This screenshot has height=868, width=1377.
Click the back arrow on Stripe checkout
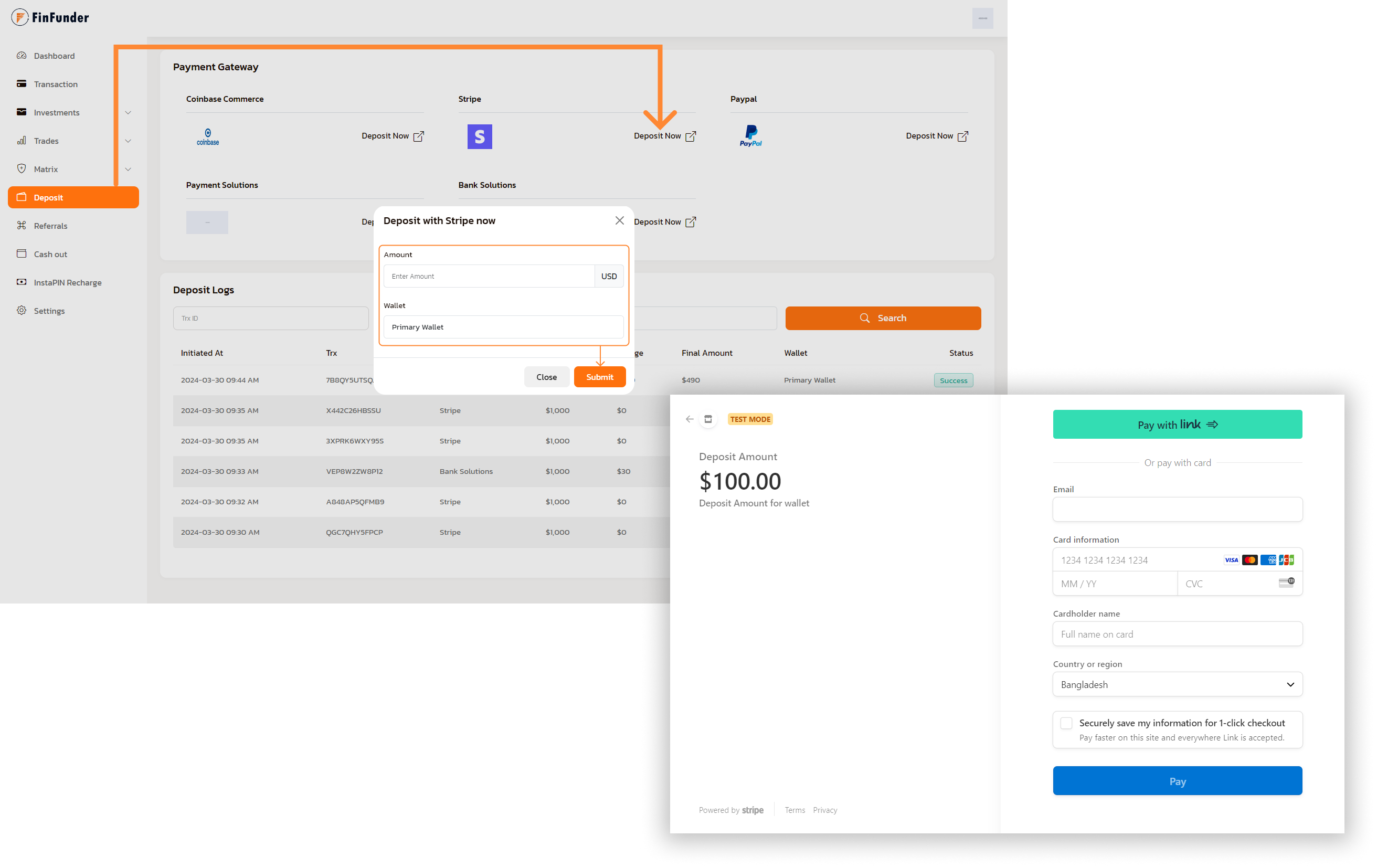pyautogui.click(x=690, y=419)
